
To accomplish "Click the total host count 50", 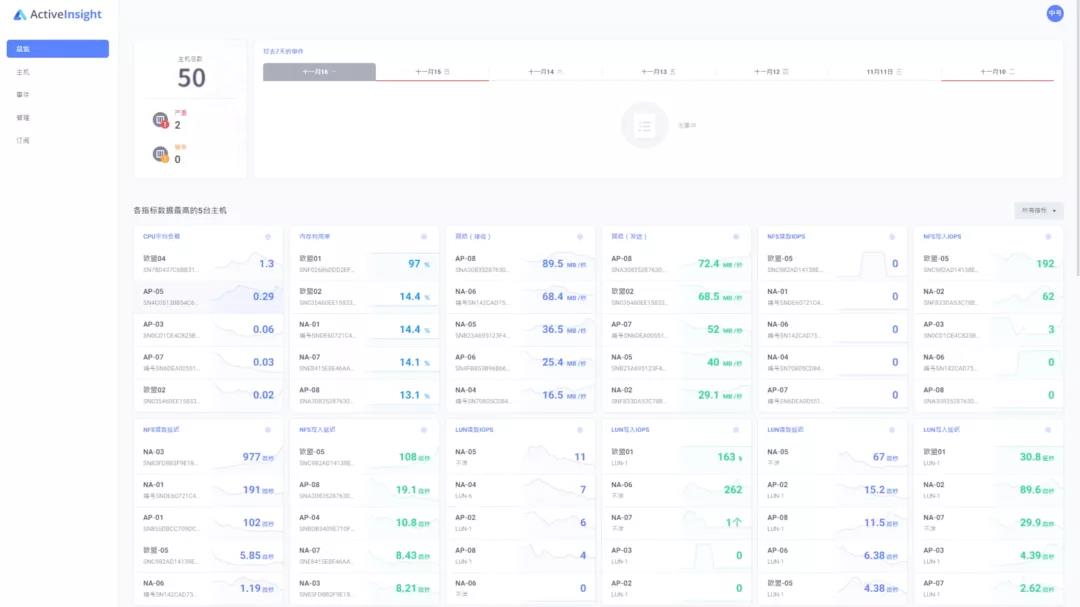I will 191,78.
